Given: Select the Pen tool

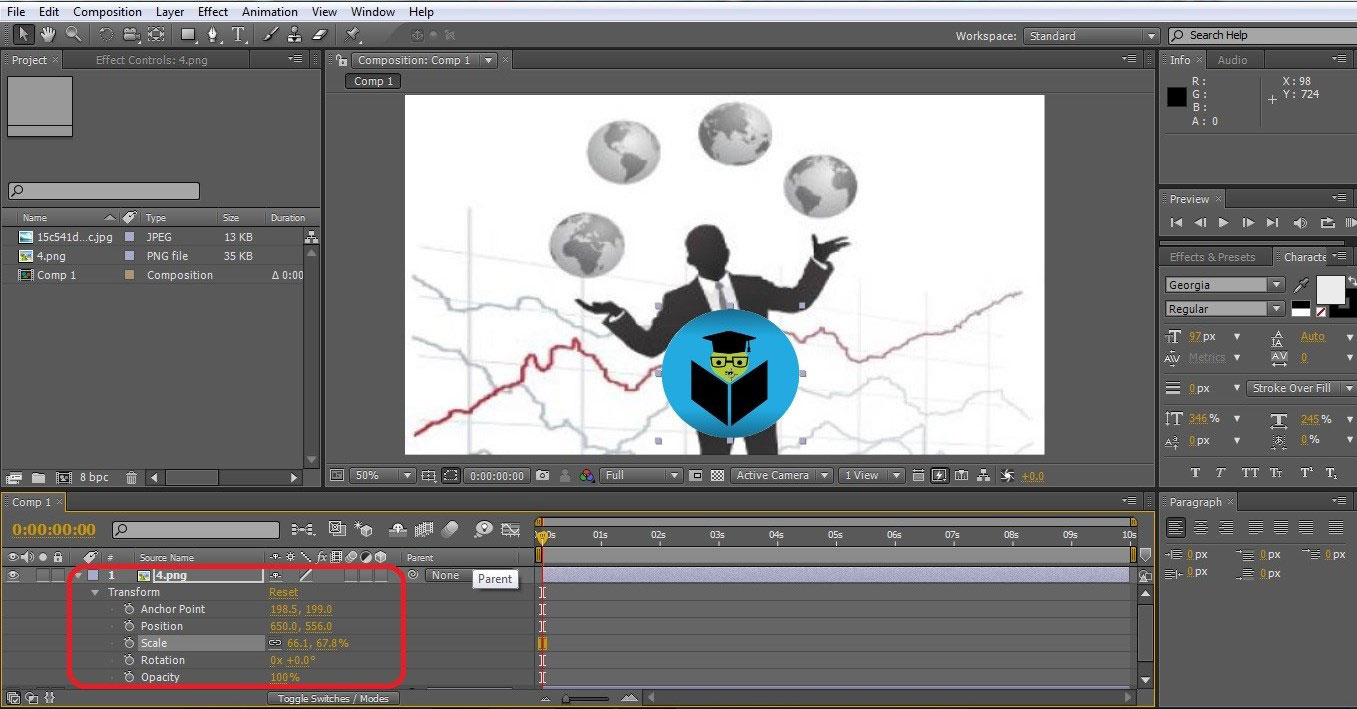Looking at the screenshot, I should [213, 34].
